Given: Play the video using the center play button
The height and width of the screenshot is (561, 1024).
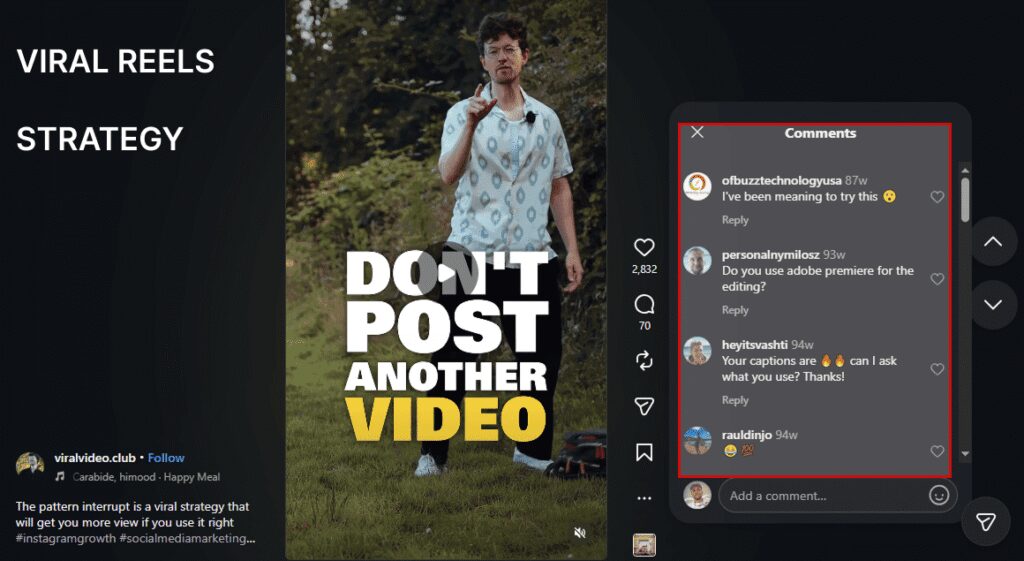Looking at the screenshot, I should click(x=447, y=274).
